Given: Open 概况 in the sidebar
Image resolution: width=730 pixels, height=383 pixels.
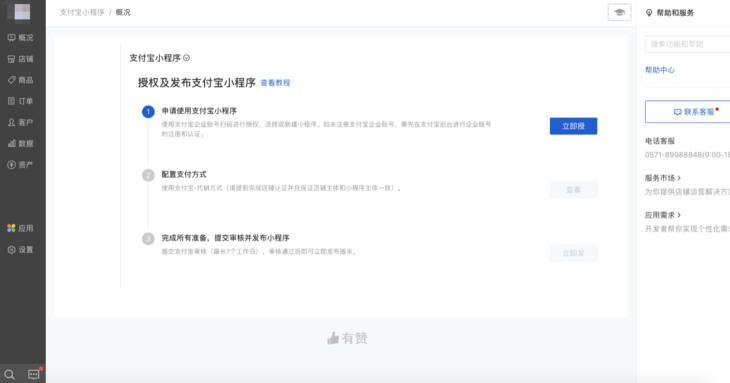Looking at the screenshot, I should 20,38.
